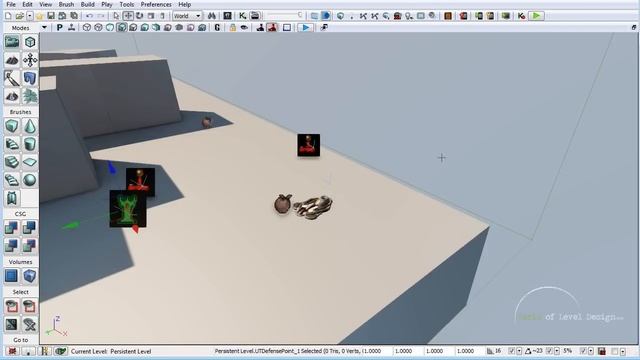
Task: Create a sphere brush
Action: tap(30, 180)
